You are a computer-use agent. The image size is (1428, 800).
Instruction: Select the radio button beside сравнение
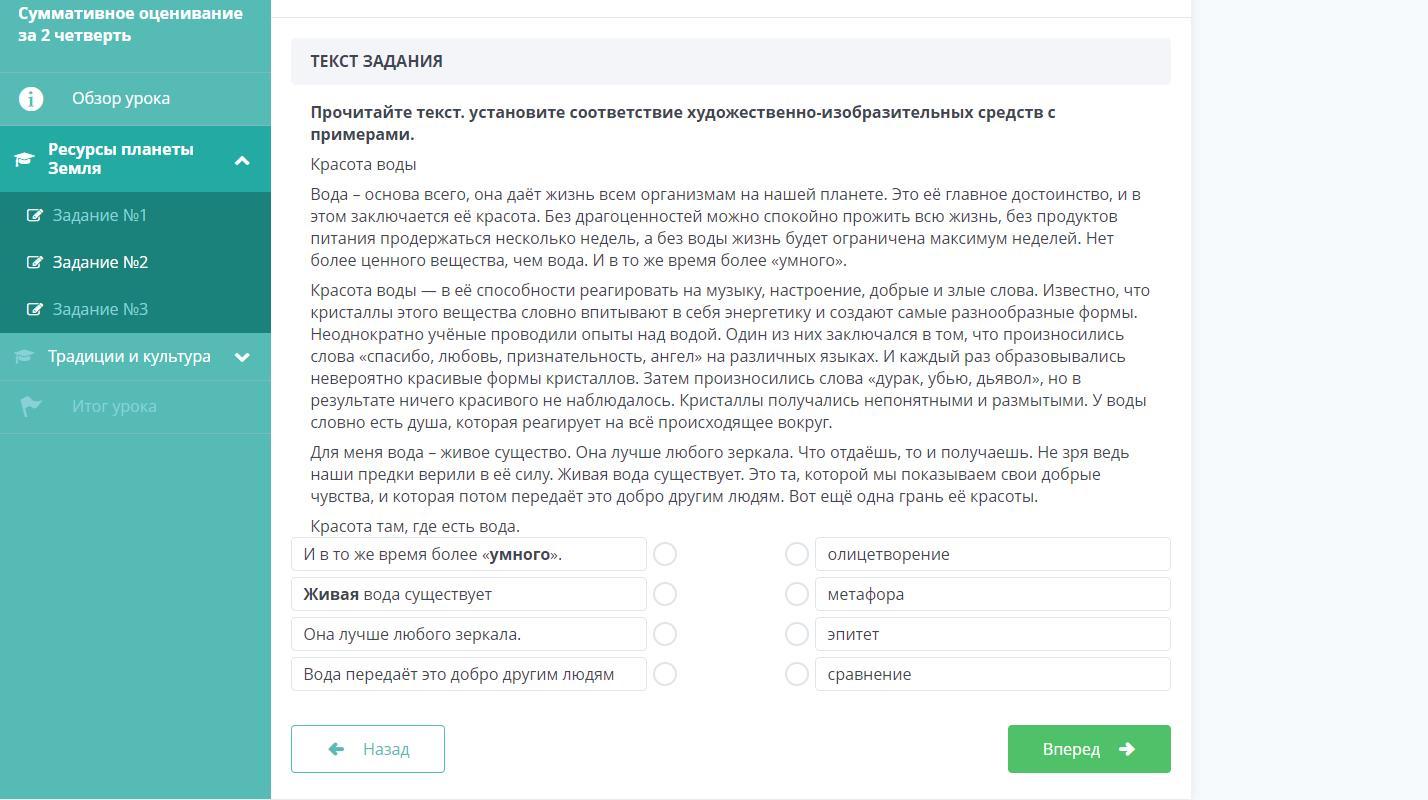click(797, 674)
